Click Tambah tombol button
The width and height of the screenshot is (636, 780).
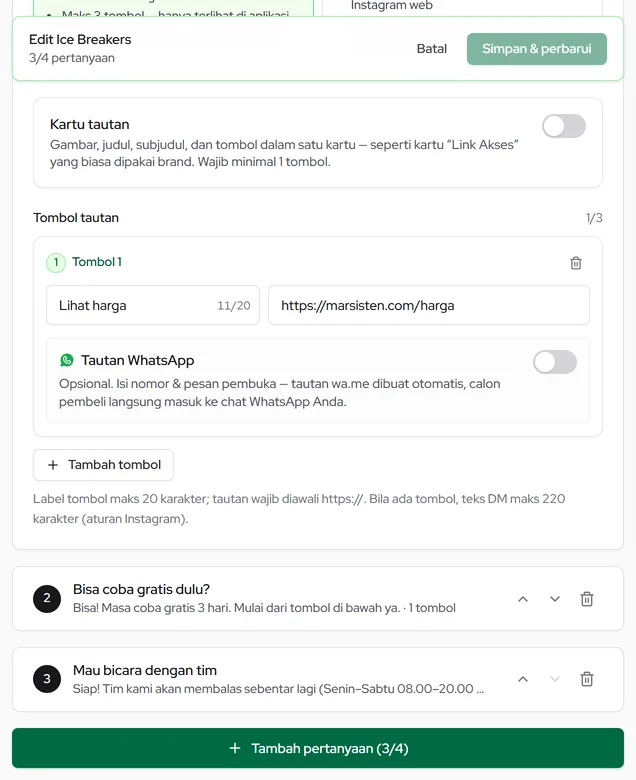(103, 465)
